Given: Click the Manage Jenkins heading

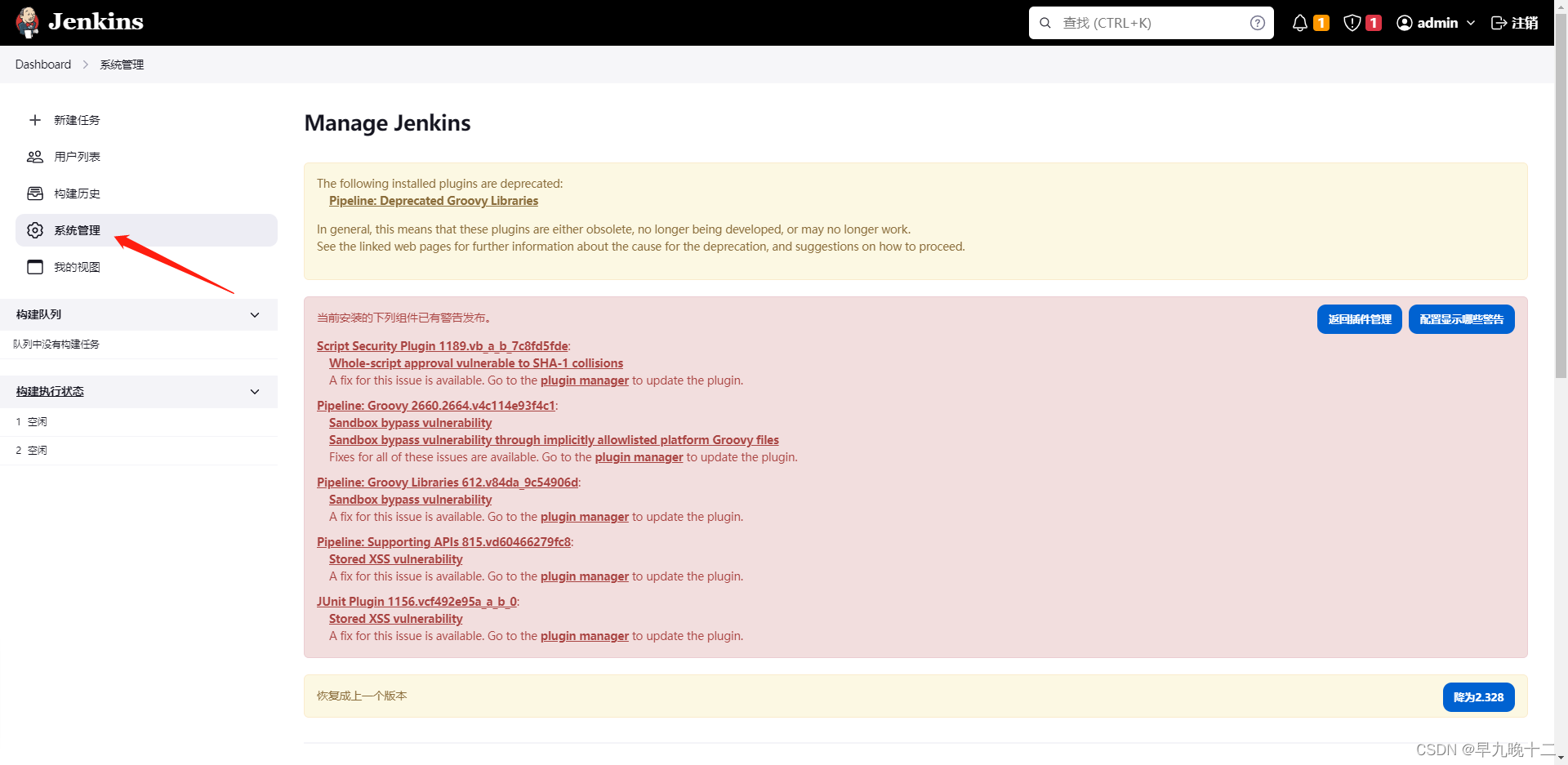Looking at the screenshot, I should [x=387, y=123].
